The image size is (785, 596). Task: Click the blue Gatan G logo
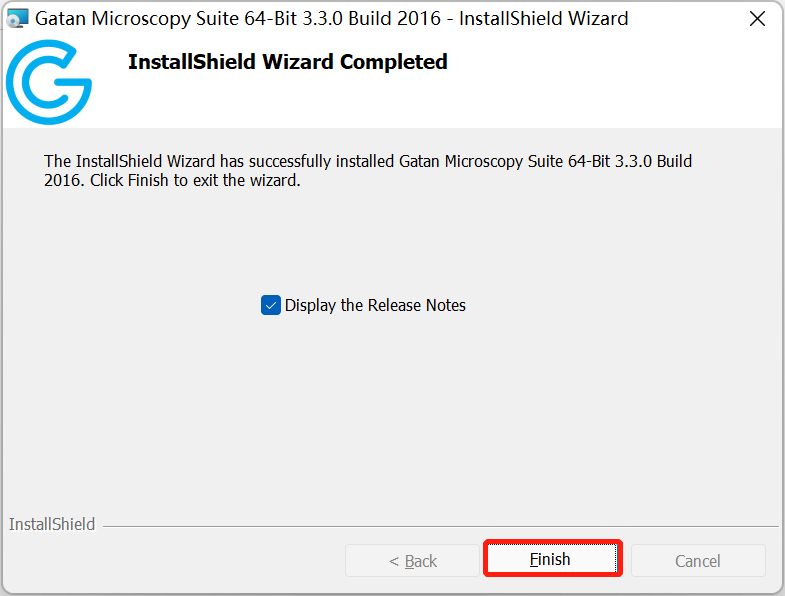49,82
